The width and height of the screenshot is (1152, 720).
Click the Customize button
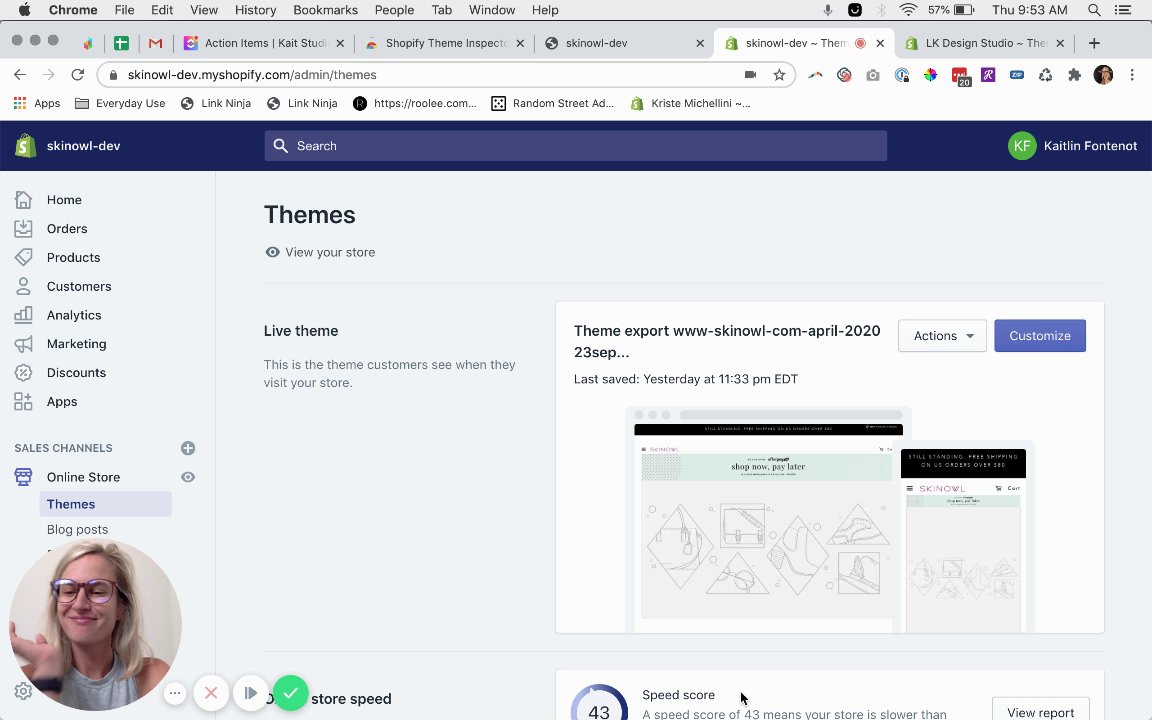(1040, 336)
